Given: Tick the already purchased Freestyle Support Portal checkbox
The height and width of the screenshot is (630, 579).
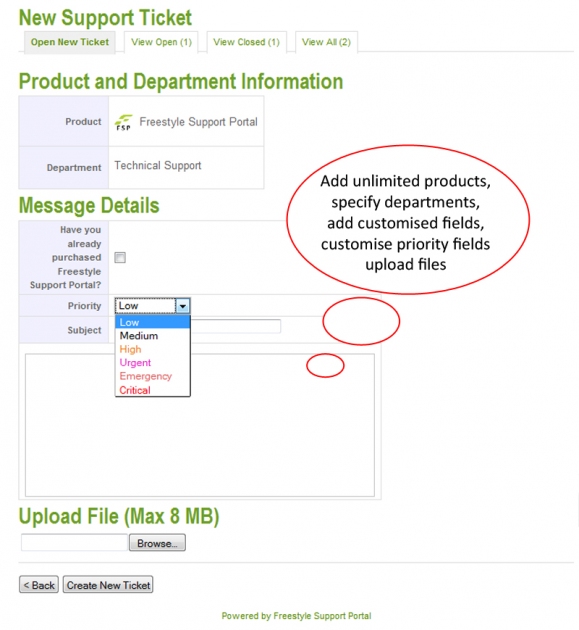Looking at the screenshot, I should coord(120,258).
